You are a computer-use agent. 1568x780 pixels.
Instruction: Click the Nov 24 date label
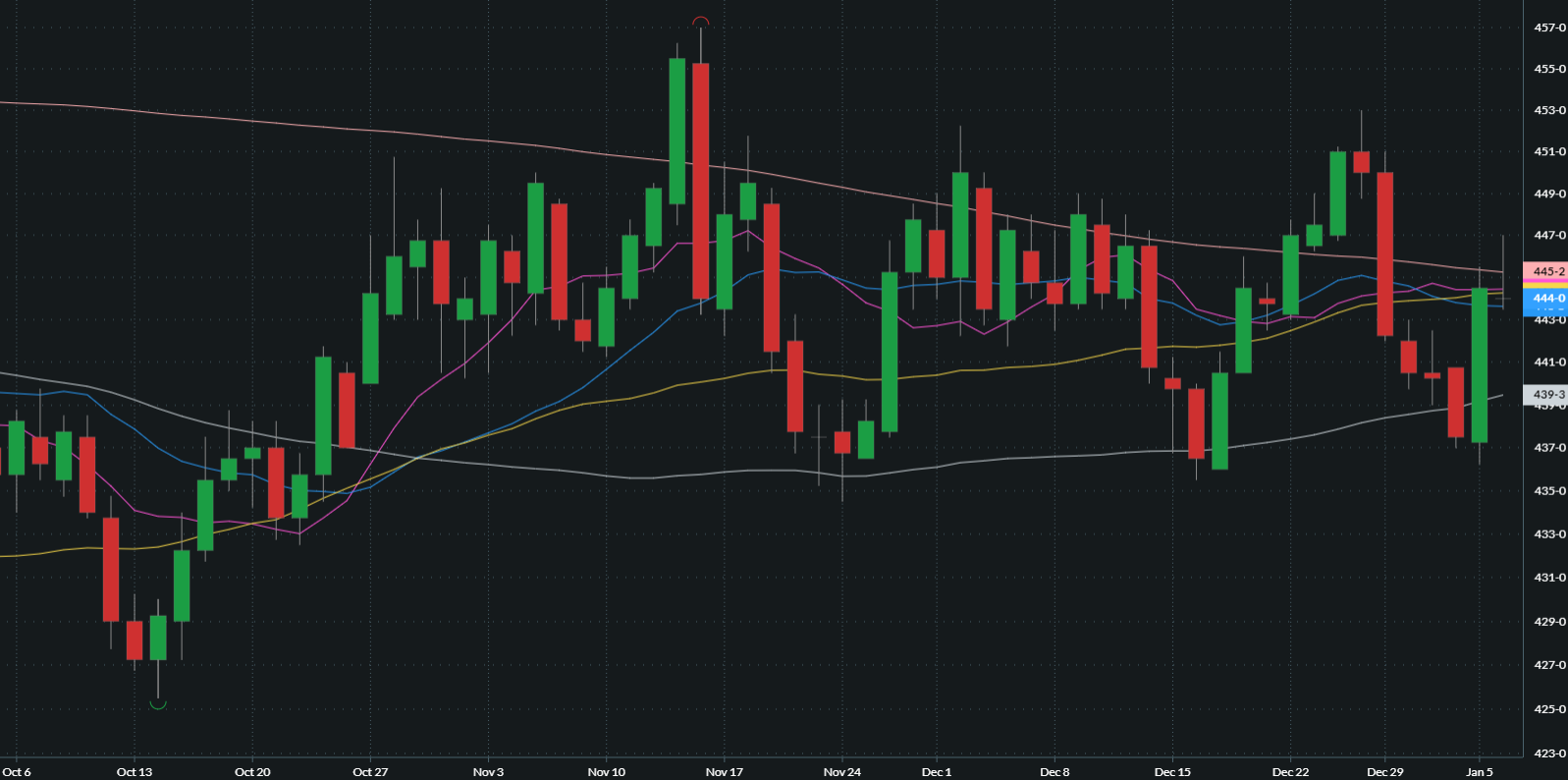[841, 772]
